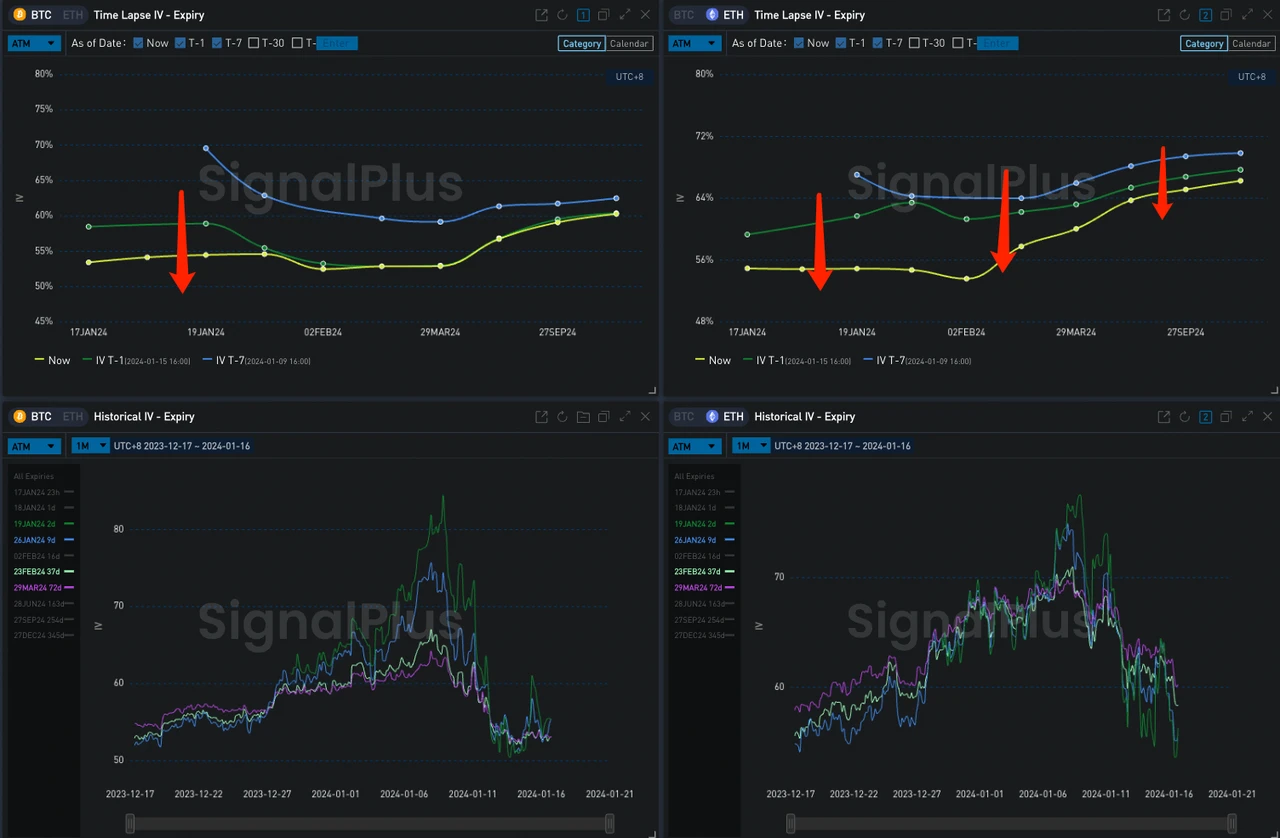Select the Category tab on ETH panel

click(1203, 43)
